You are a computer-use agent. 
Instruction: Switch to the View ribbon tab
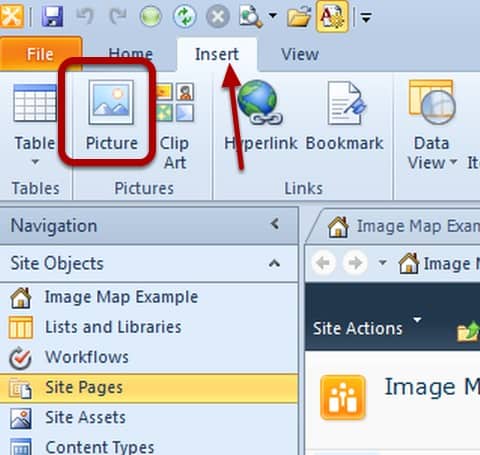pyautogui.click(x=300, y=54)
